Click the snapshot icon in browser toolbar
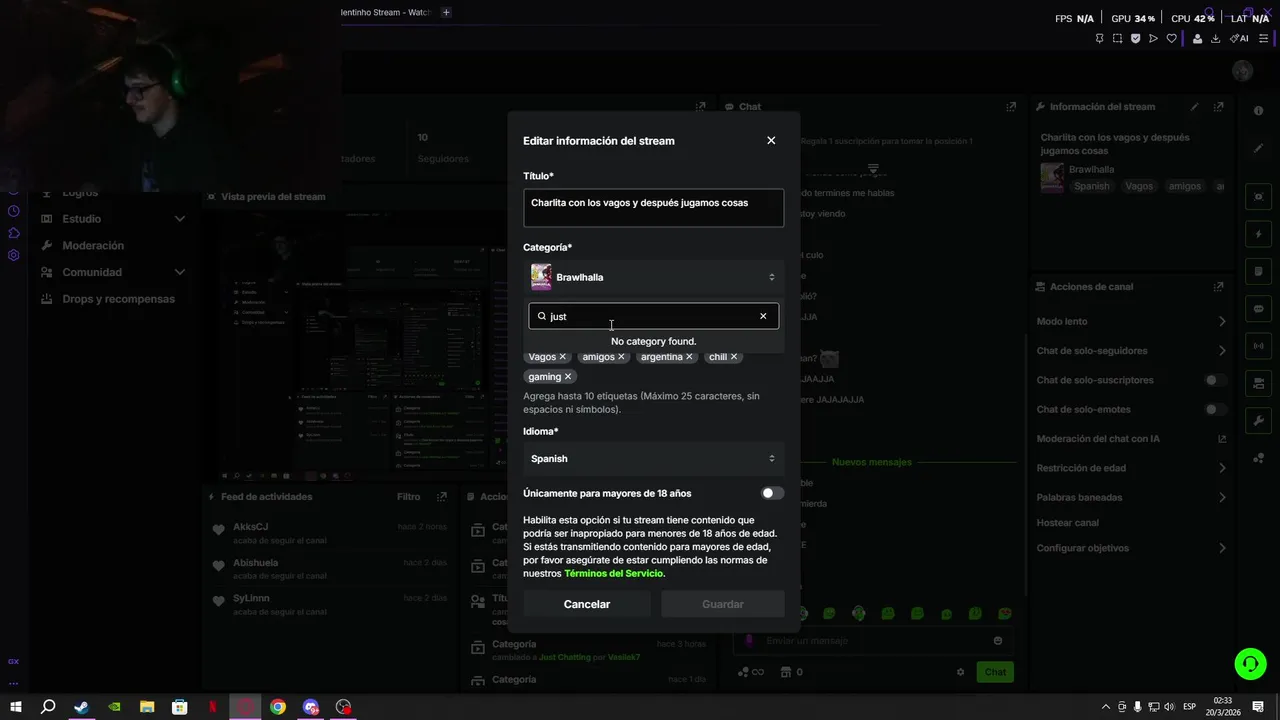 click(x=1117, y=39)
